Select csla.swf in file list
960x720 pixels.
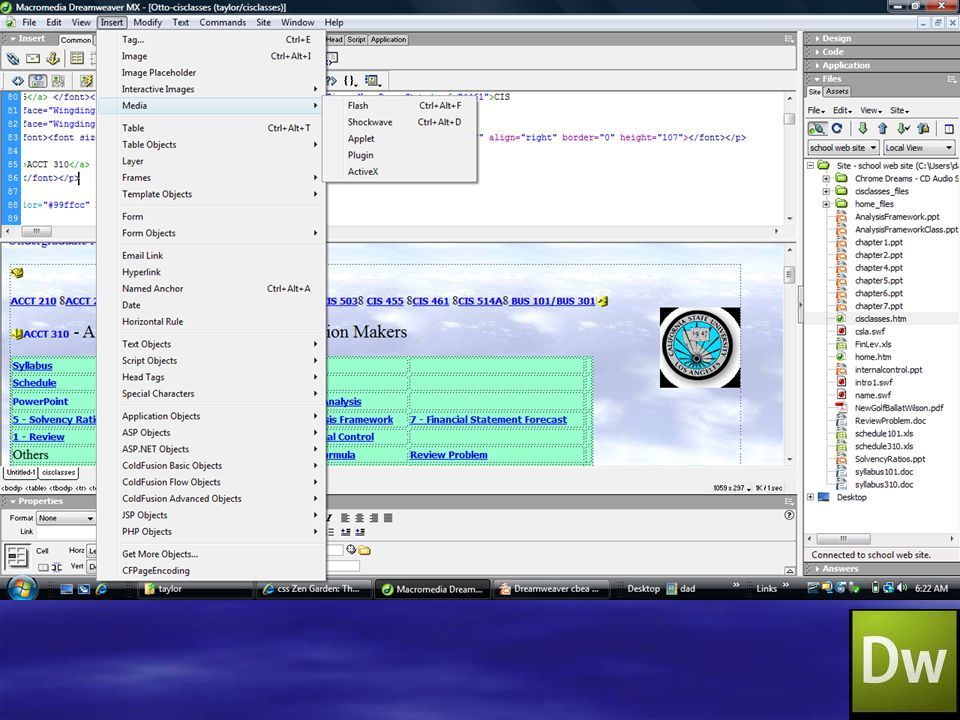pyautogui.click(x=869, y=331)
